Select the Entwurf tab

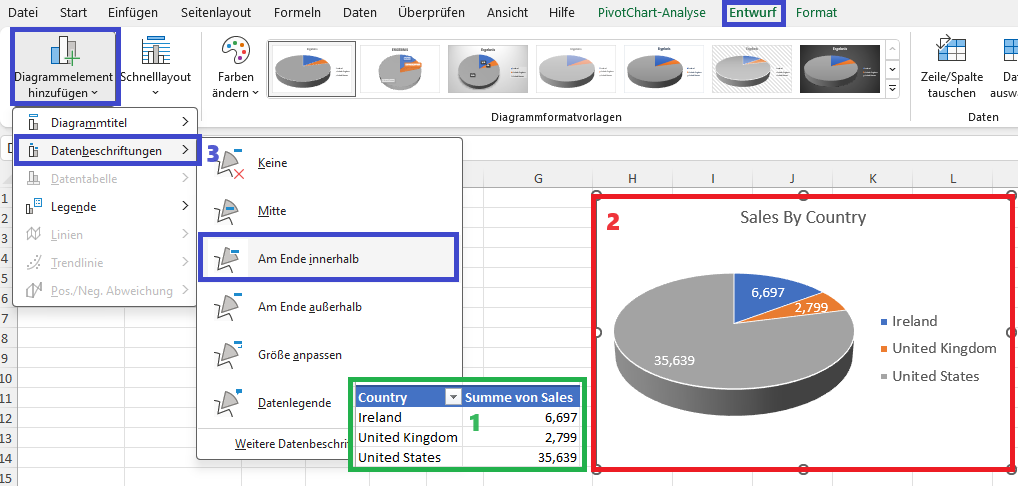coord(753,12)
